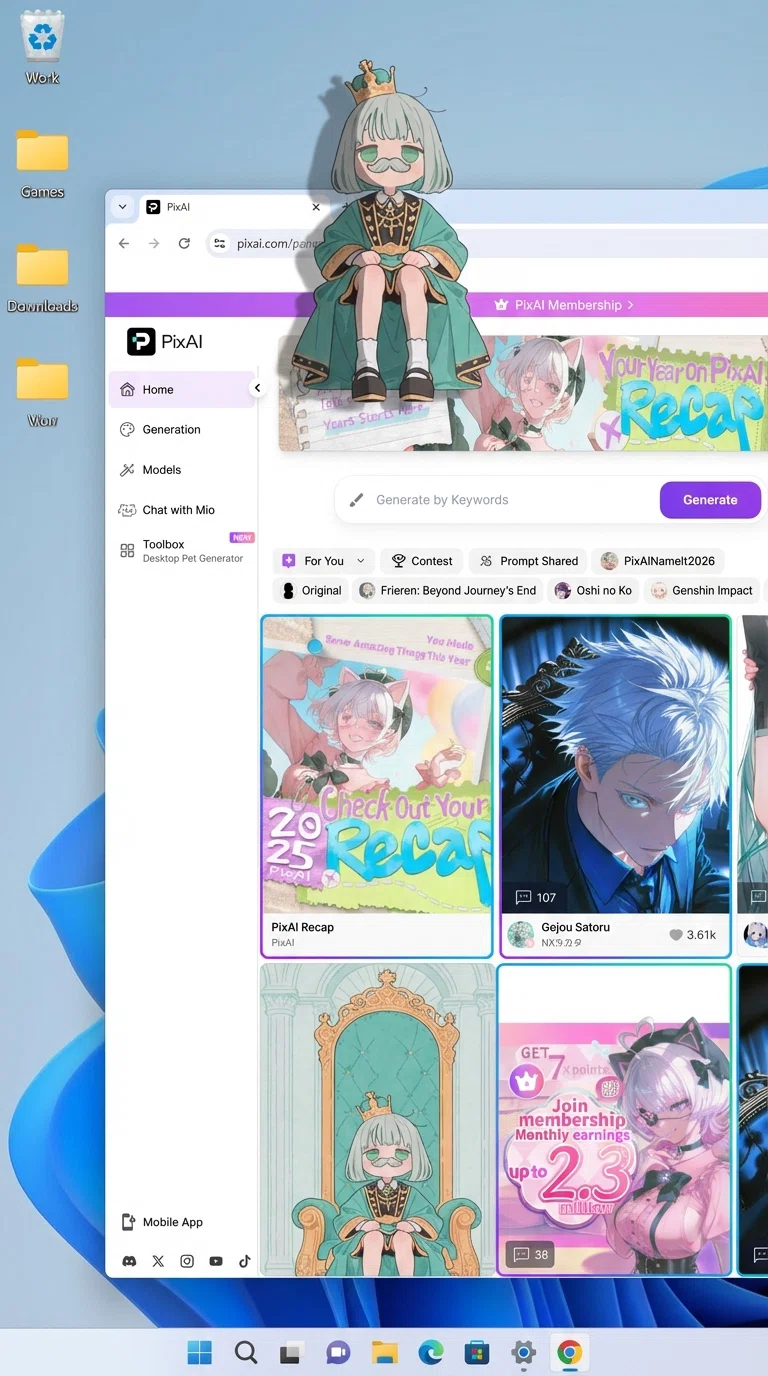Open Microsoft Edge on taskbar
768x1376 pixels.
point(431,1353)
